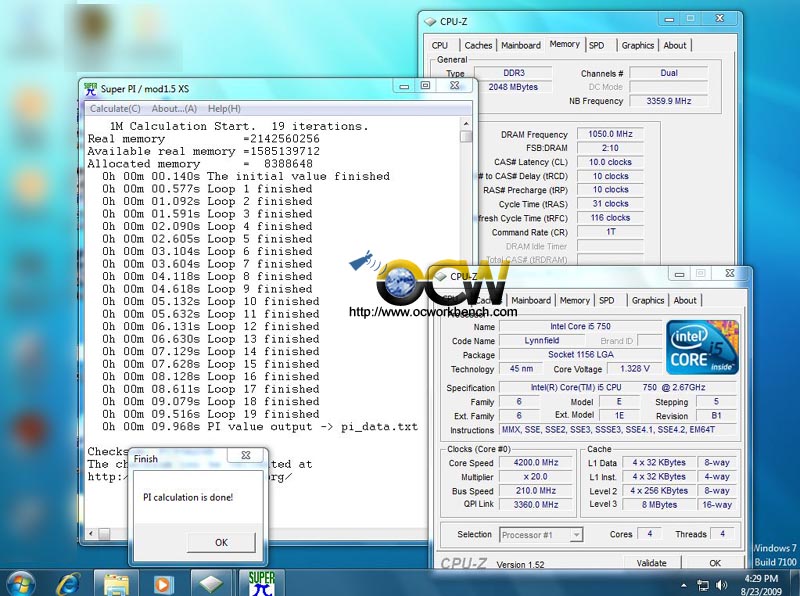Click the Validate button in CPU-Z
This screenshot has width=800, height=596.
click(x=652, y=563)
